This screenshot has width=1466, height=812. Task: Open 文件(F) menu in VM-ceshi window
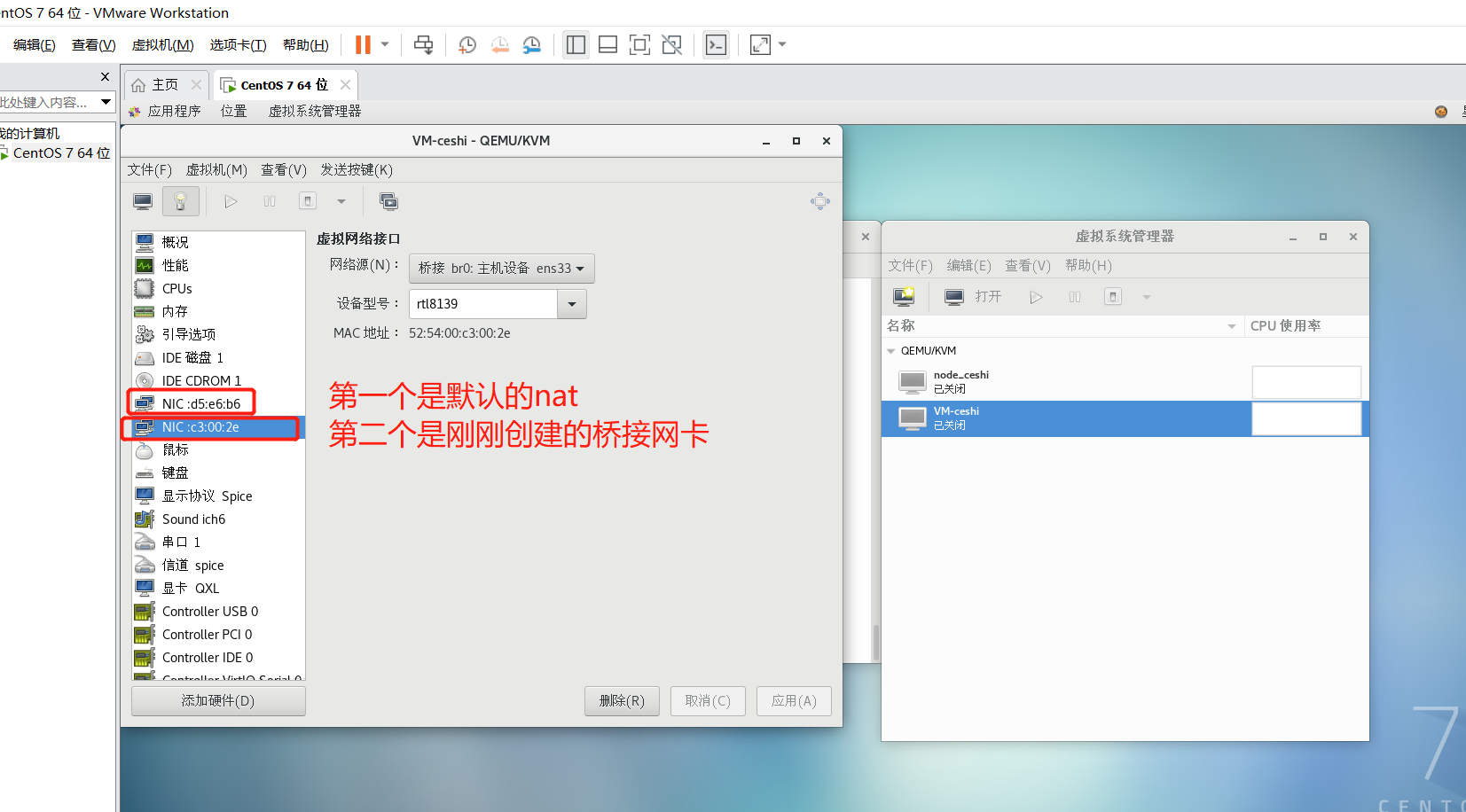pos(149,169)
